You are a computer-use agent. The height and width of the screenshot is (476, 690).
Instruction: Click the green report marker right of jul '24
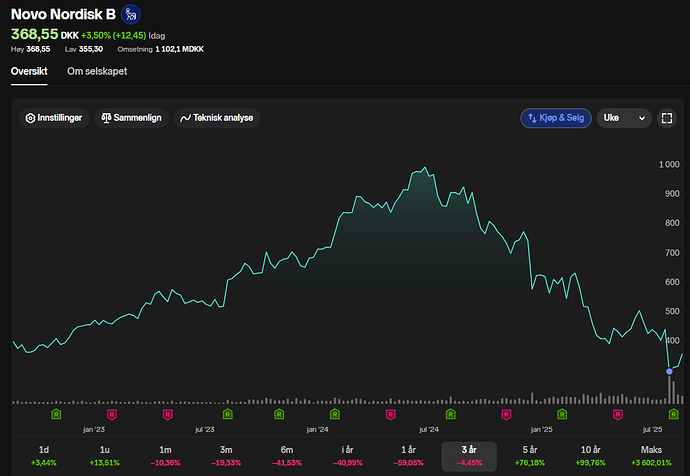450,414
